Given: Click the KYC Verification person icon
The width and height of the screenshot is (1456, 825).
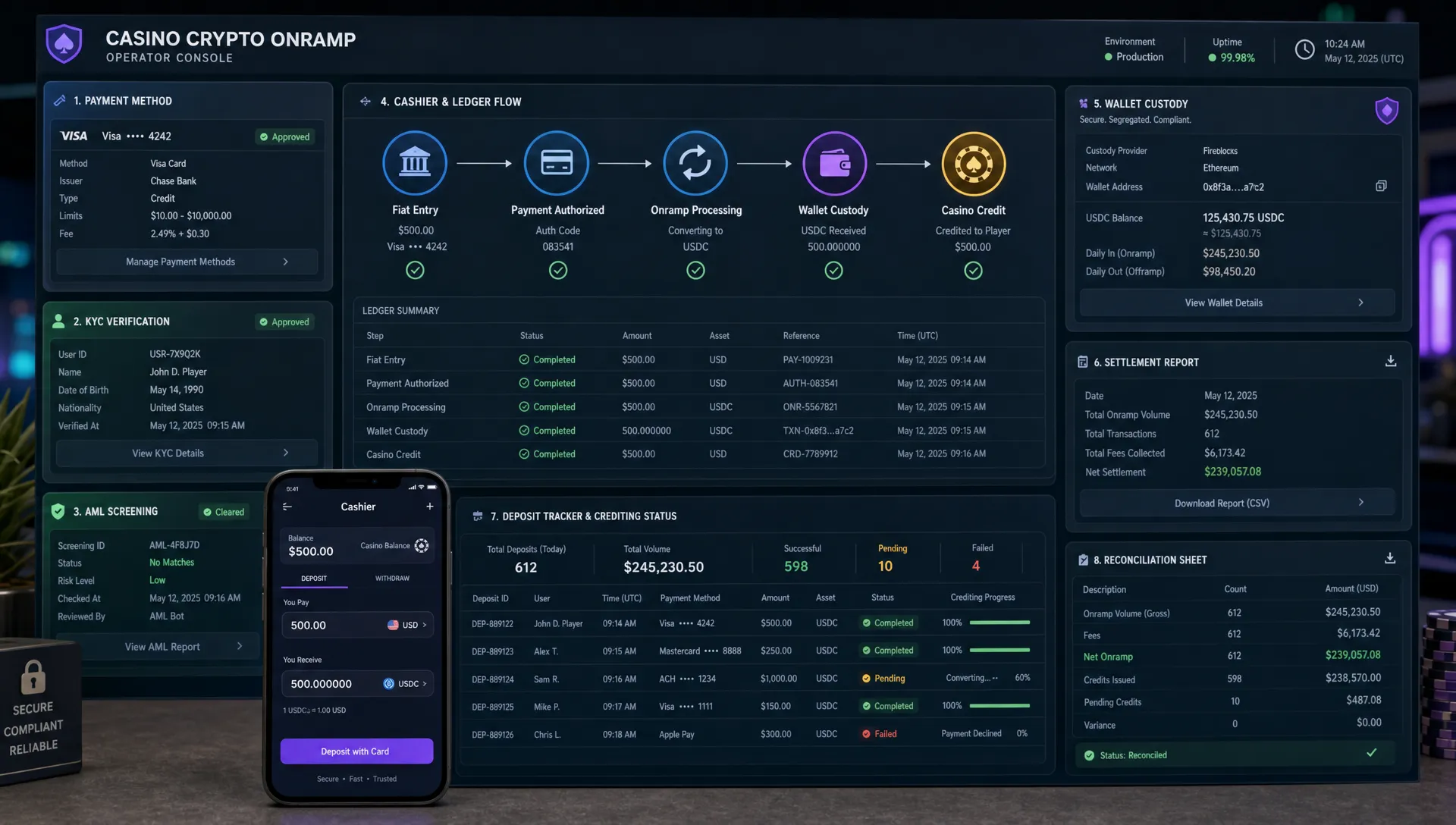Looking at the screenshot, I should coord(58,322).
